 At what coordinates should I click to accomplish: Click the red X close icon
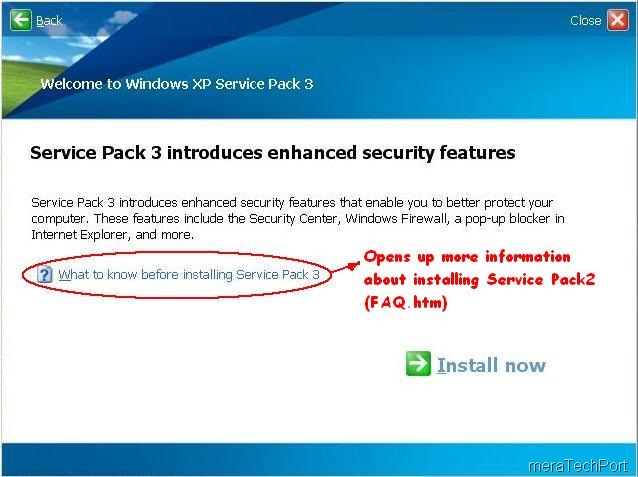pos(618,20)
